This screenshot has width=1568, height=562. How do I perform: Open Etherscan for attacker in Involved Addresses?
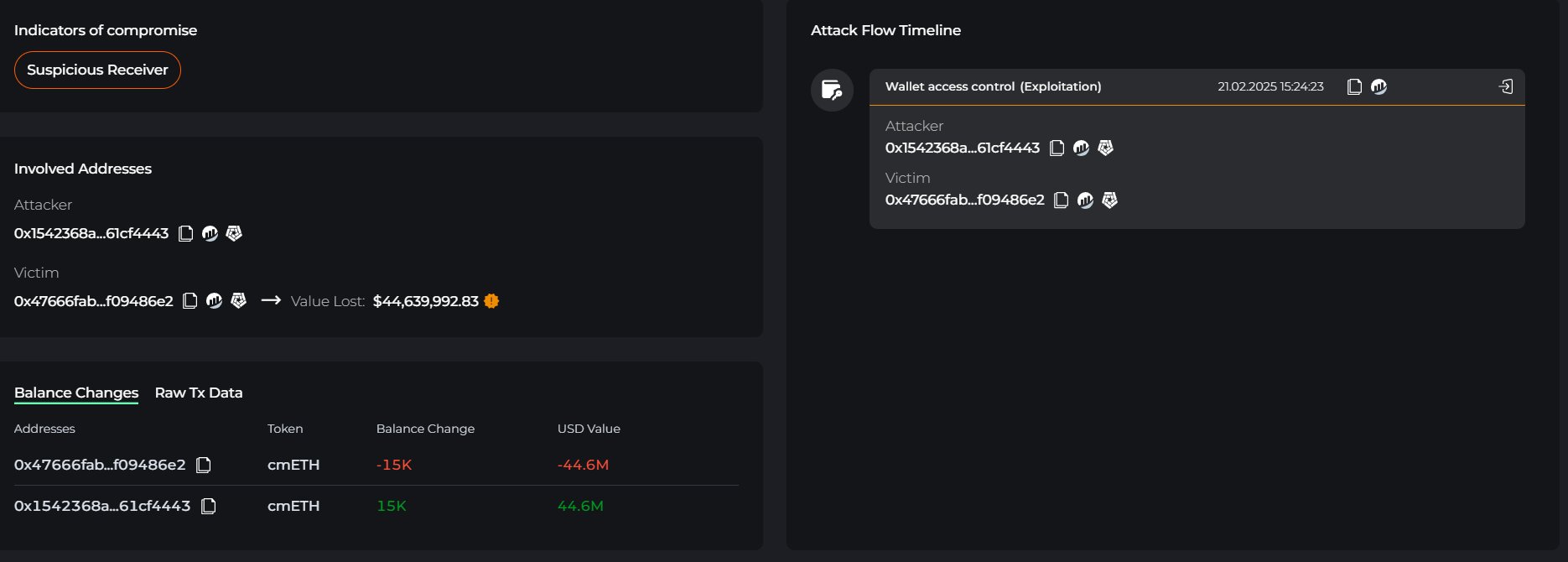point(210,234)
